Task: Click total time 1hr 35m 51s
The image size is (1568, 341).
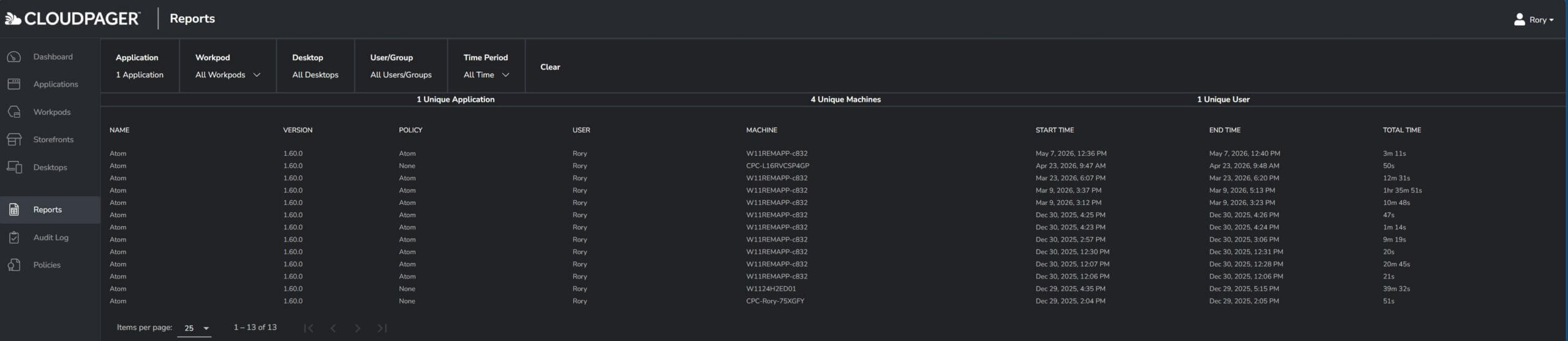Action: click(1402, 190)
